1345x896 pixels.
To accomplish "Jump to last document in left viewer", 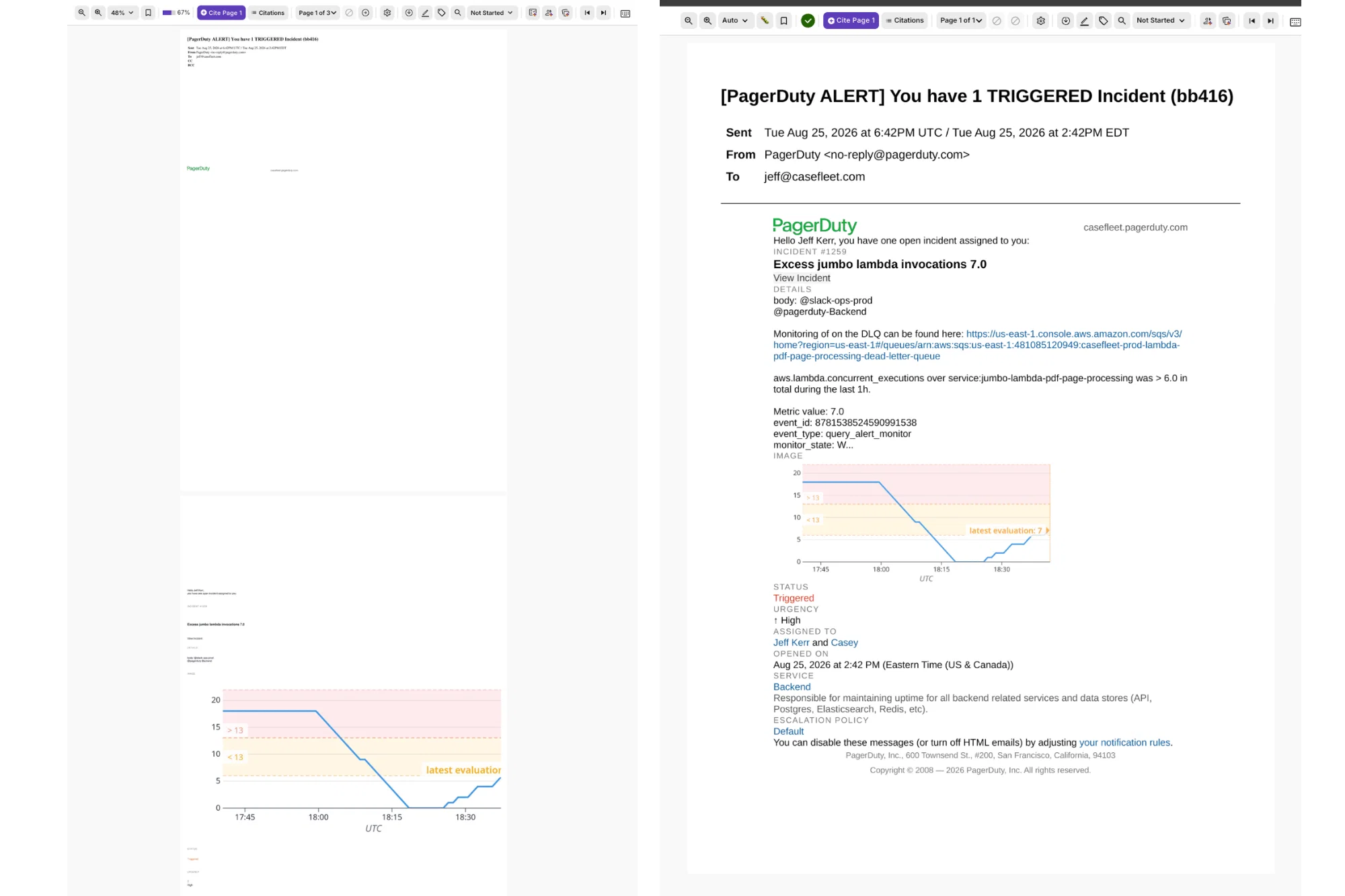I will [x=603, y=13].
